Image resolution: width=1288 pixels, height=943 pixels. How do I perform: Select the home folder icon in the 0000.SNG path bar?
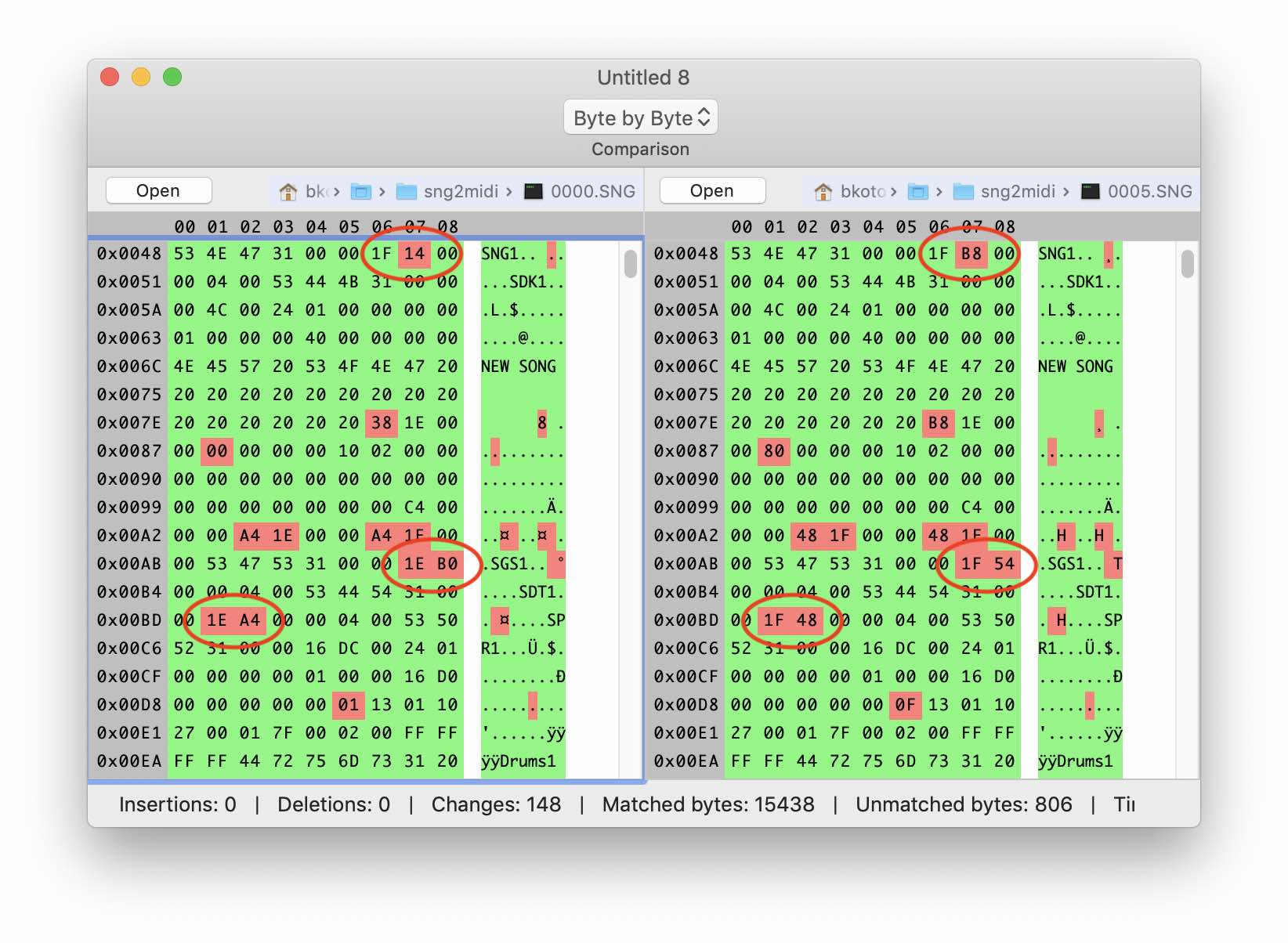click(x=288, y=191)
